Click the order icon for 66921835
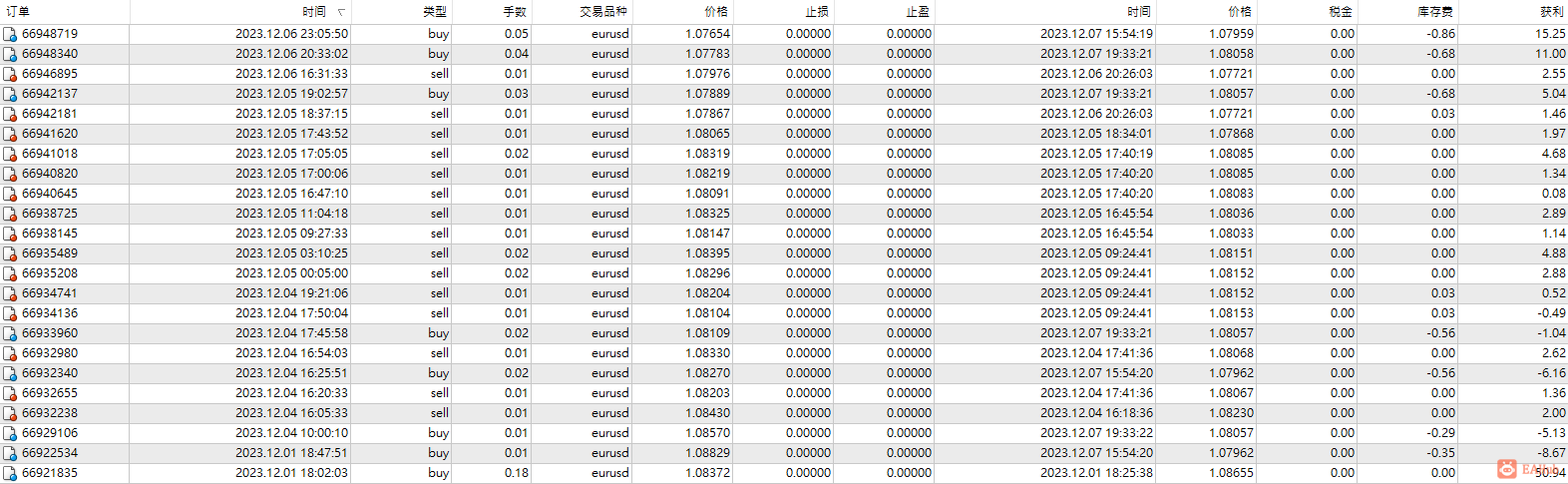The image size is (1568, 484). (x=10, y=473)
